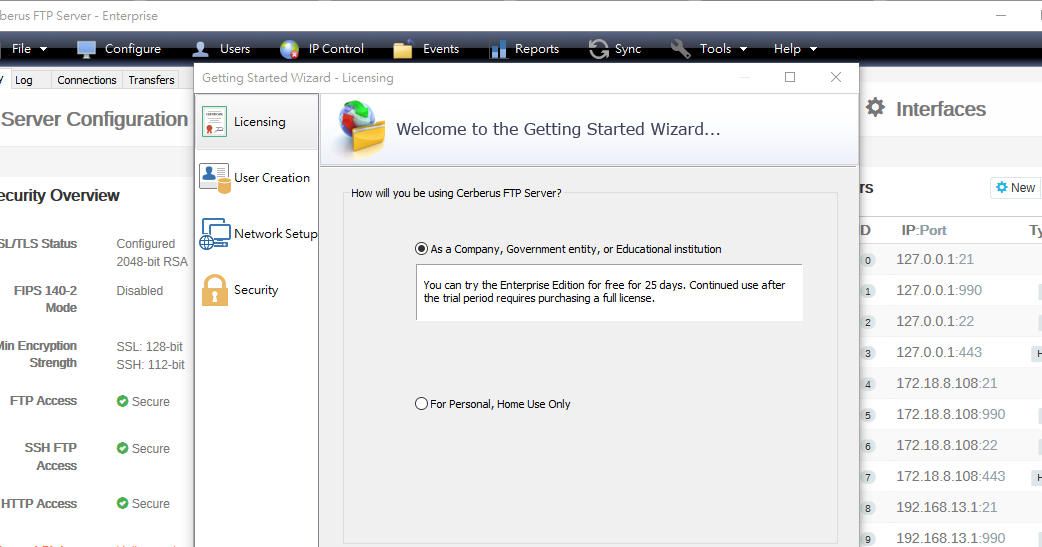Select the Security padlock icon
This screenshot has width=1042, height=547.
point(215,290)
